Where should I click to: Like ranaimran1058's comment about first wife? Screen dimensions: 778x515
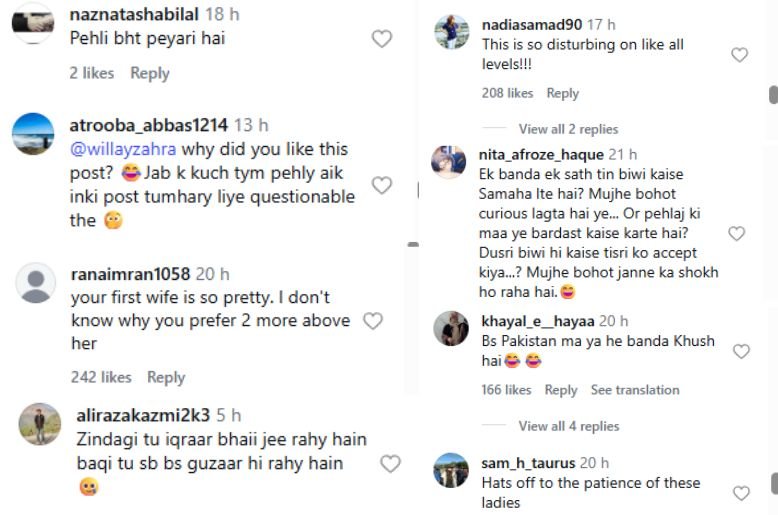[x=372, y=321]
